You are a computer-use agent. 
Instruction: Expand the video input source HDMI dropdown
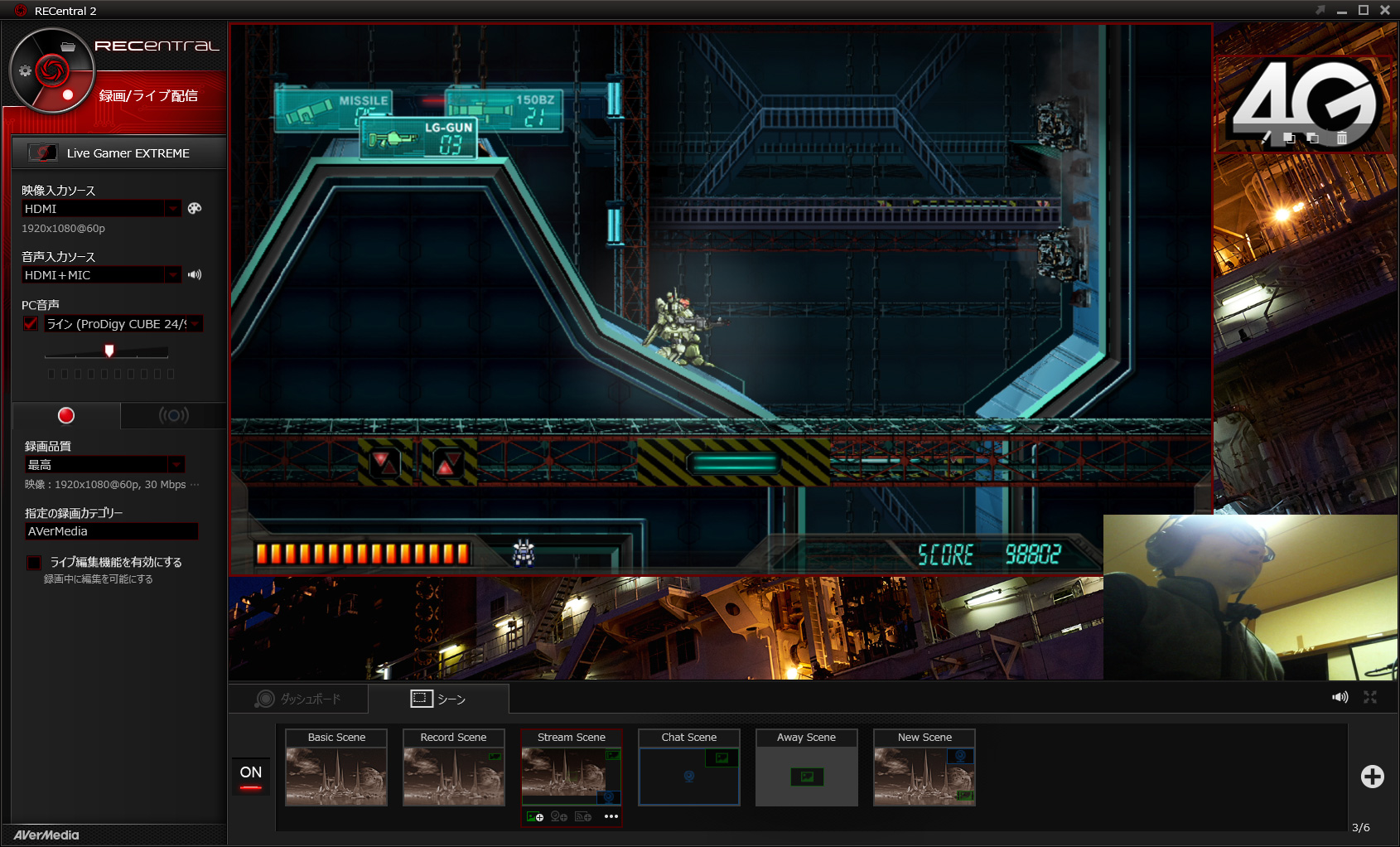172,208
